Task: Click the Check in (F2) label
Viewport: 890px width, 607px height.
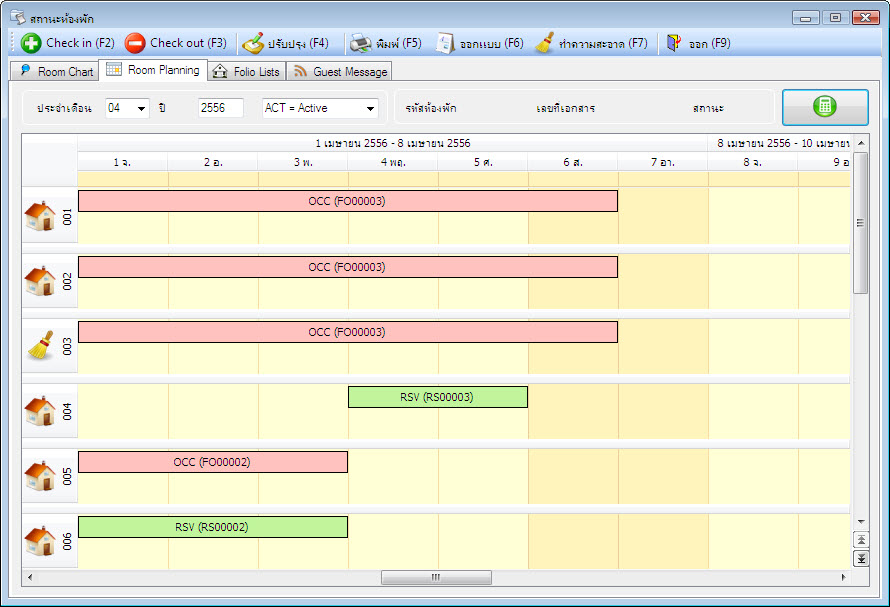Action: [x=81, y=43]
